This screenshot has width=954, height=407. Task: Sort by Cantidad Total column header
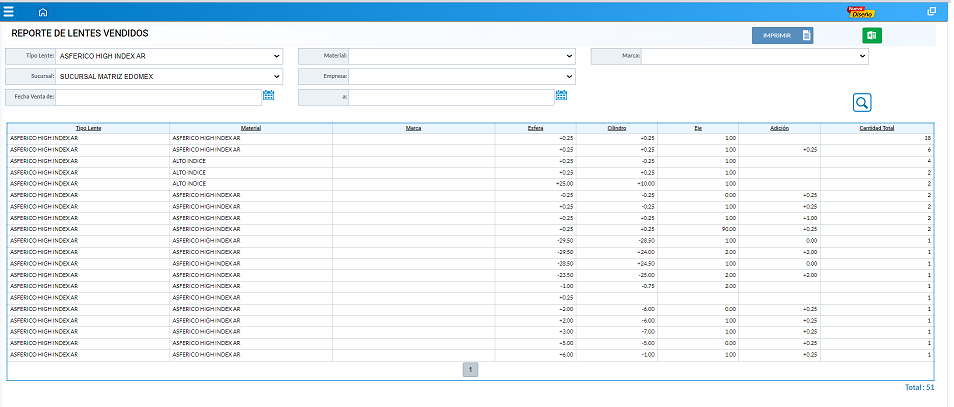pyautogui.click(x=877, y=128)
